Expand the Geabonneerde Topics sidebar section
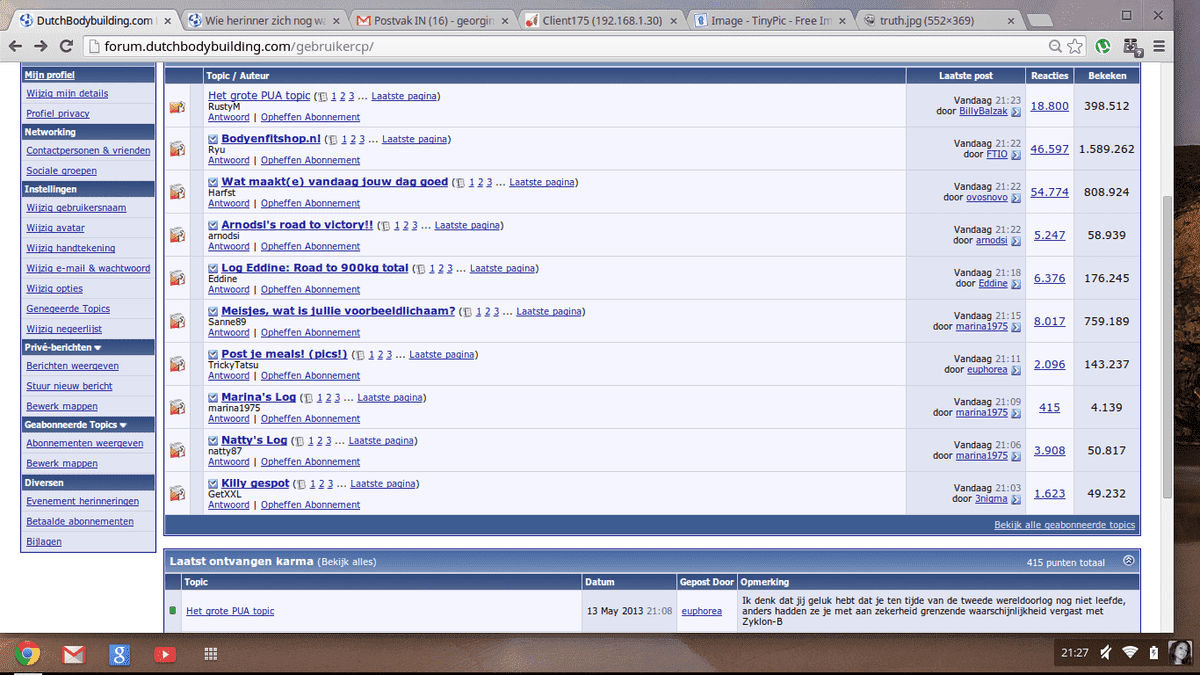The height and width of the screenshot is (675, 1200). pyautogui.click(x=121, y=424)
